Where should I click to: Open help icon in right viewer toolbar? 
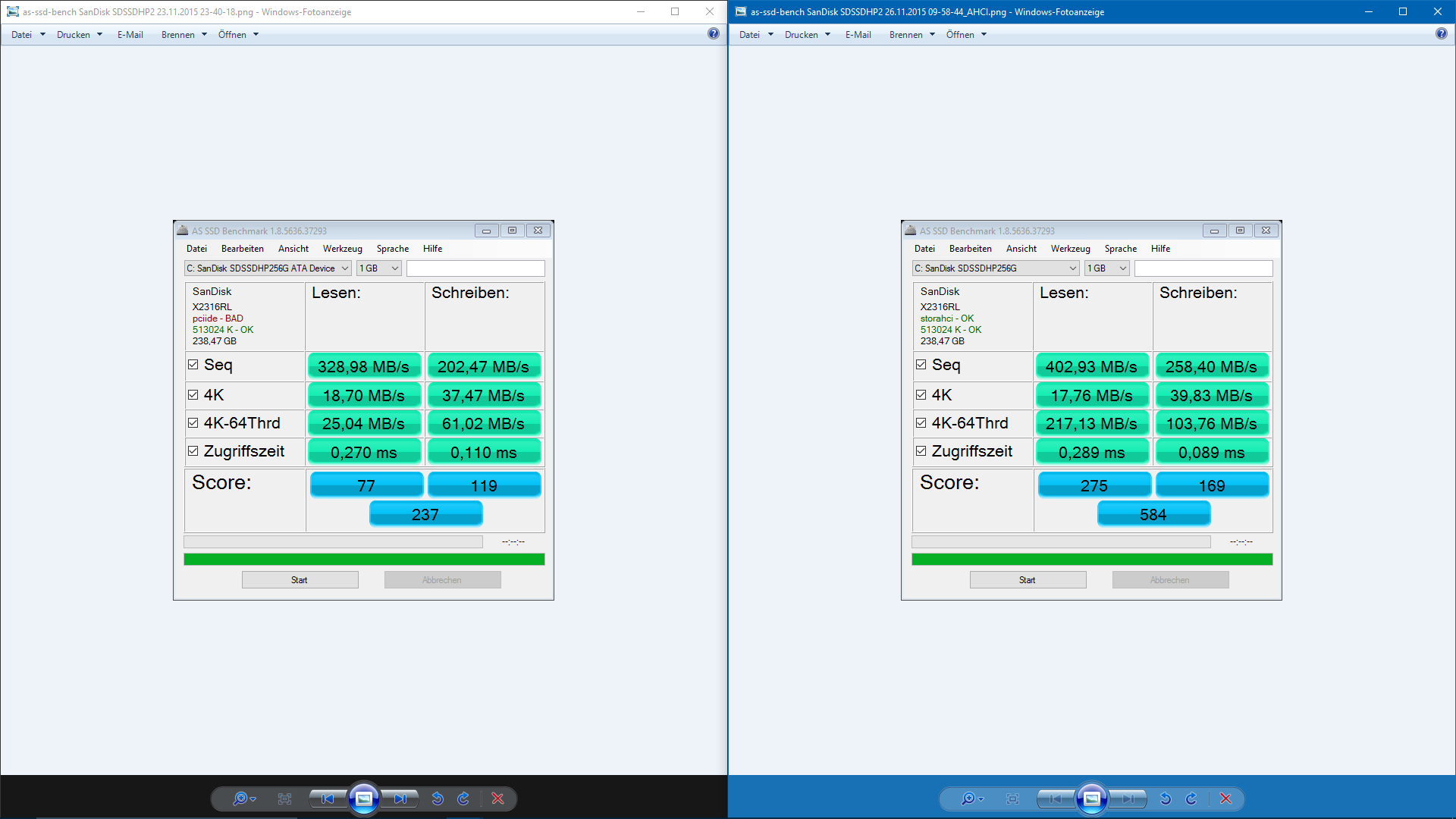pos(1441,33)
